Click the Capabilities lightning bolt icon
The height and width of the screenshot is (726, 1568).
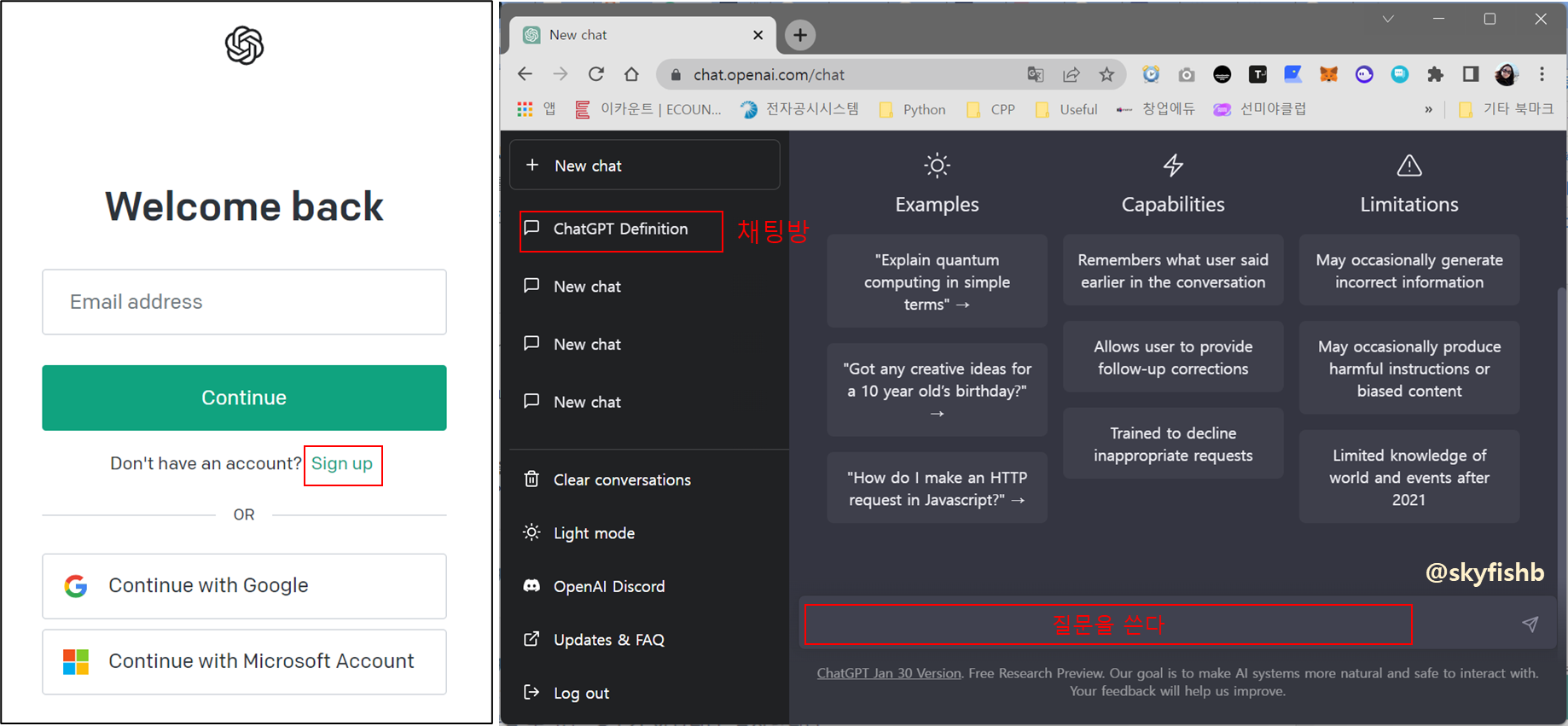click(1173, 165)
